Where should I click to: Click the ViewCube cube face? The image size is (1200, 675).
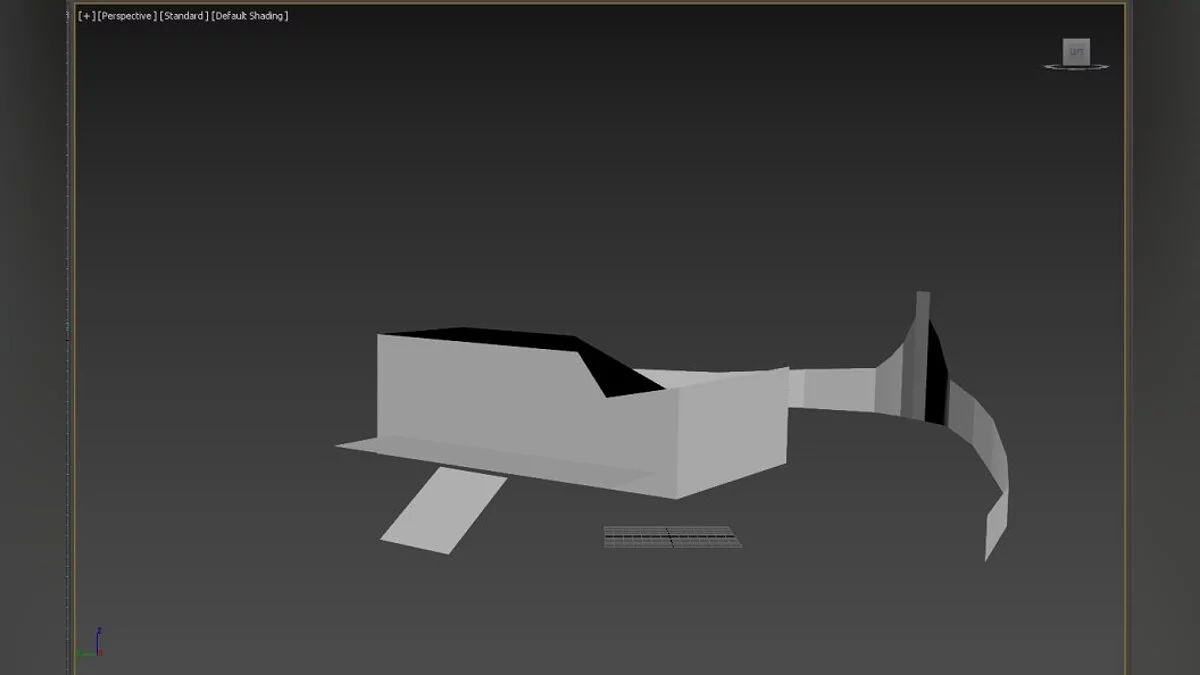[x=1076, y=51]
